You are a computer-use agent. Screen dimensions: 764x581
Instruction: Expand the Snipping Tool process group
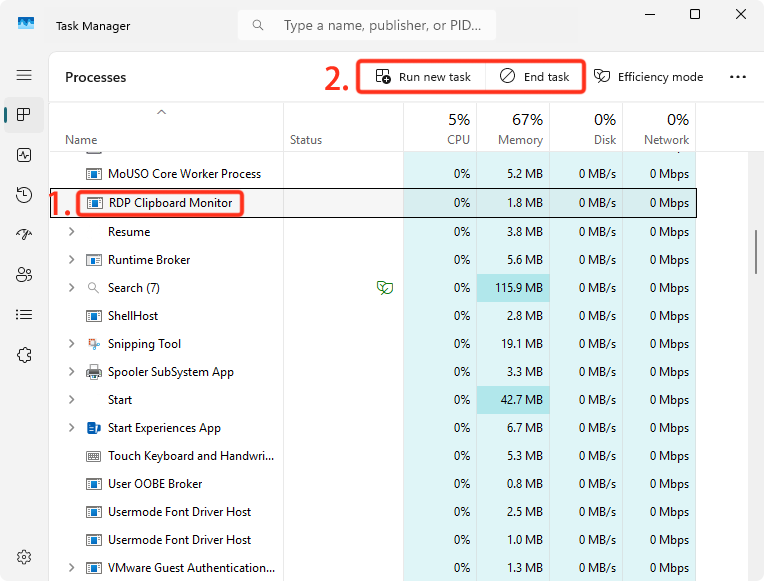[x=71, y=344]
